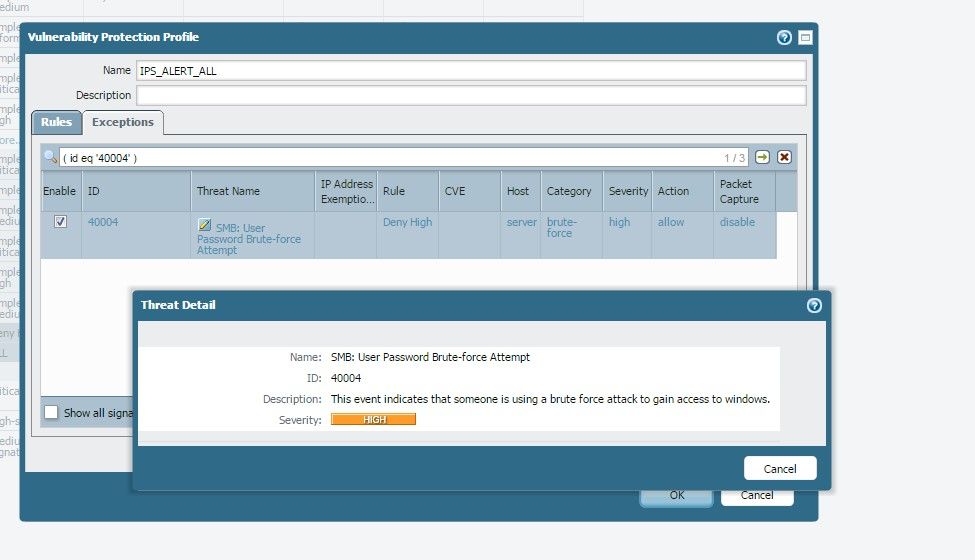Uncheck Enable for threat 40004
Viewport: 975px width, 560px height.
[60, 222]
